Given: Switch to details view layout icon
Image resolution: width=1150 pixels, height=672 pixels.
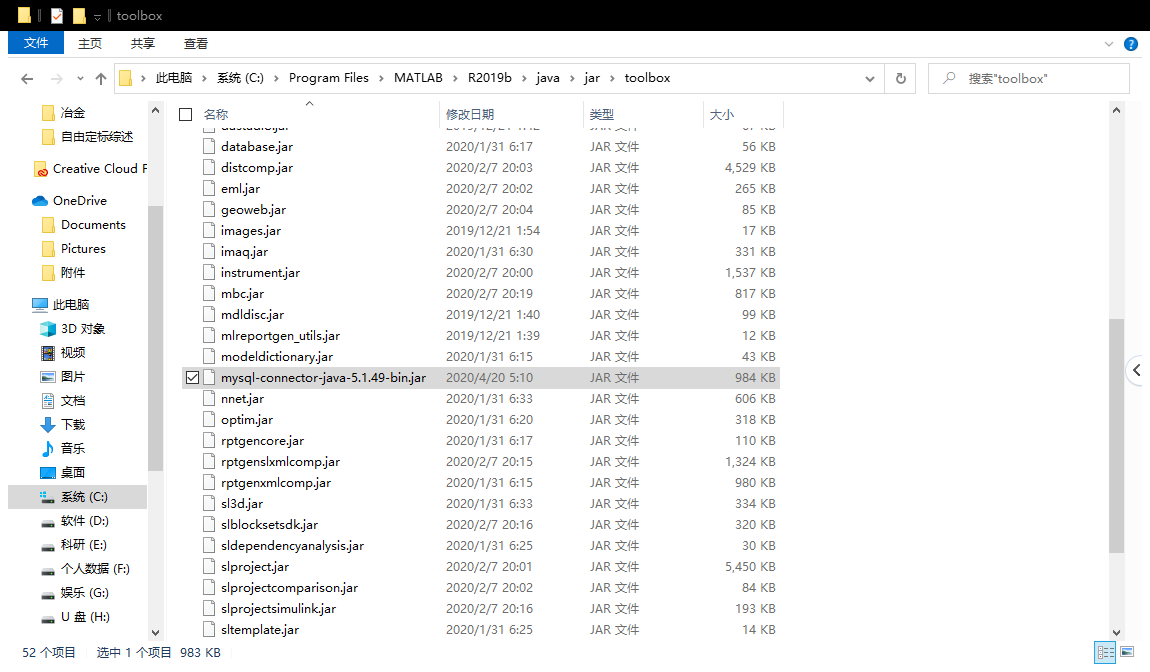Looking at the screenshot, I should coord(1105,652).
